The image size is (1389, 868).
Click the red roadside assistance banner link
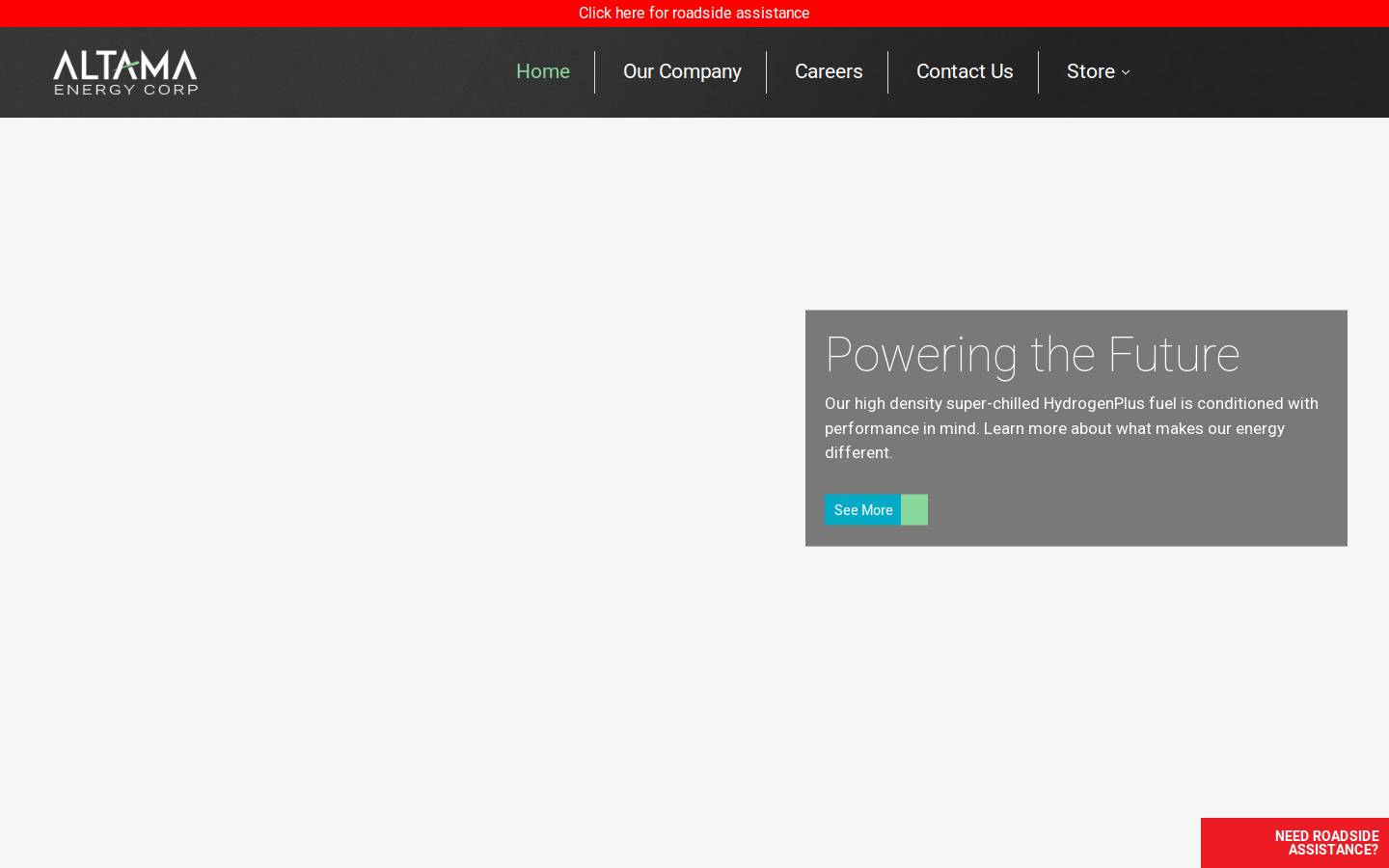(694, 13)
